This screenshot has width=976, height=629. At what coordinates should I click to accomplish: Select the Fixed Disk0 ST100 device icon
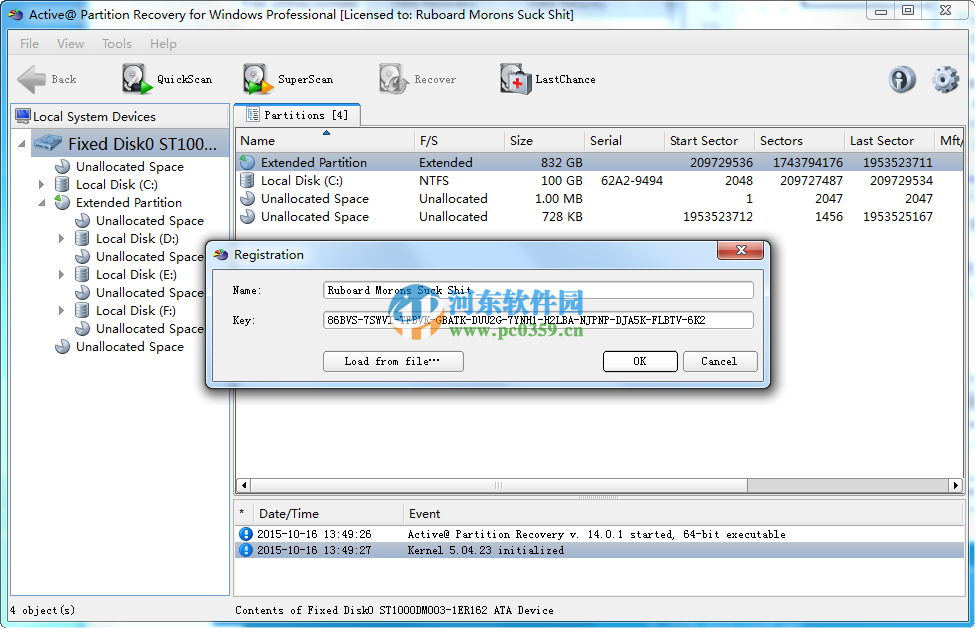click(x=48, y=143)
